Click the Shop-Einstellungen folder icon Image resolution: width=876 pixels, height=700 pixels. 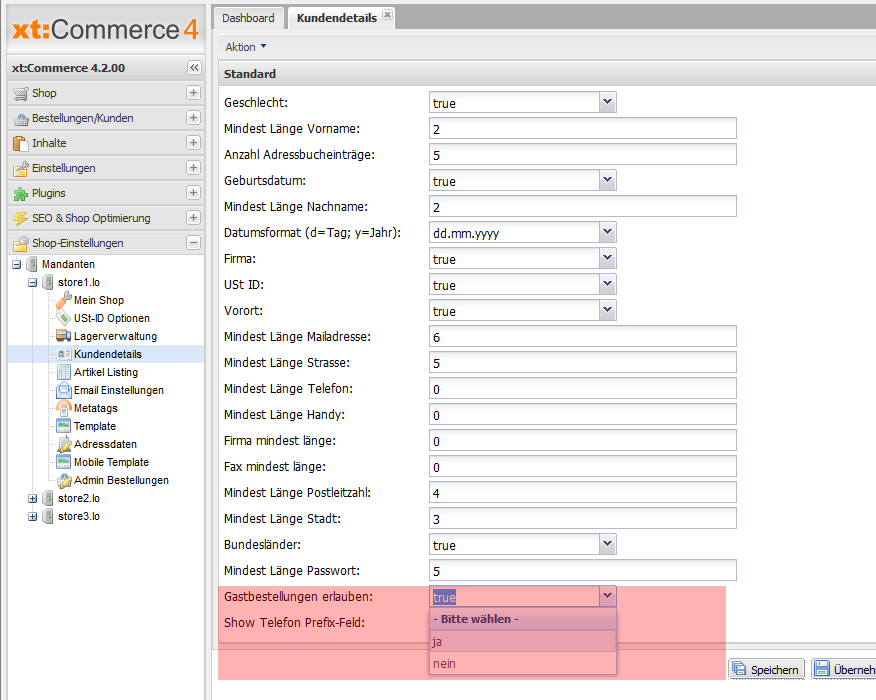tap(21, 244)
